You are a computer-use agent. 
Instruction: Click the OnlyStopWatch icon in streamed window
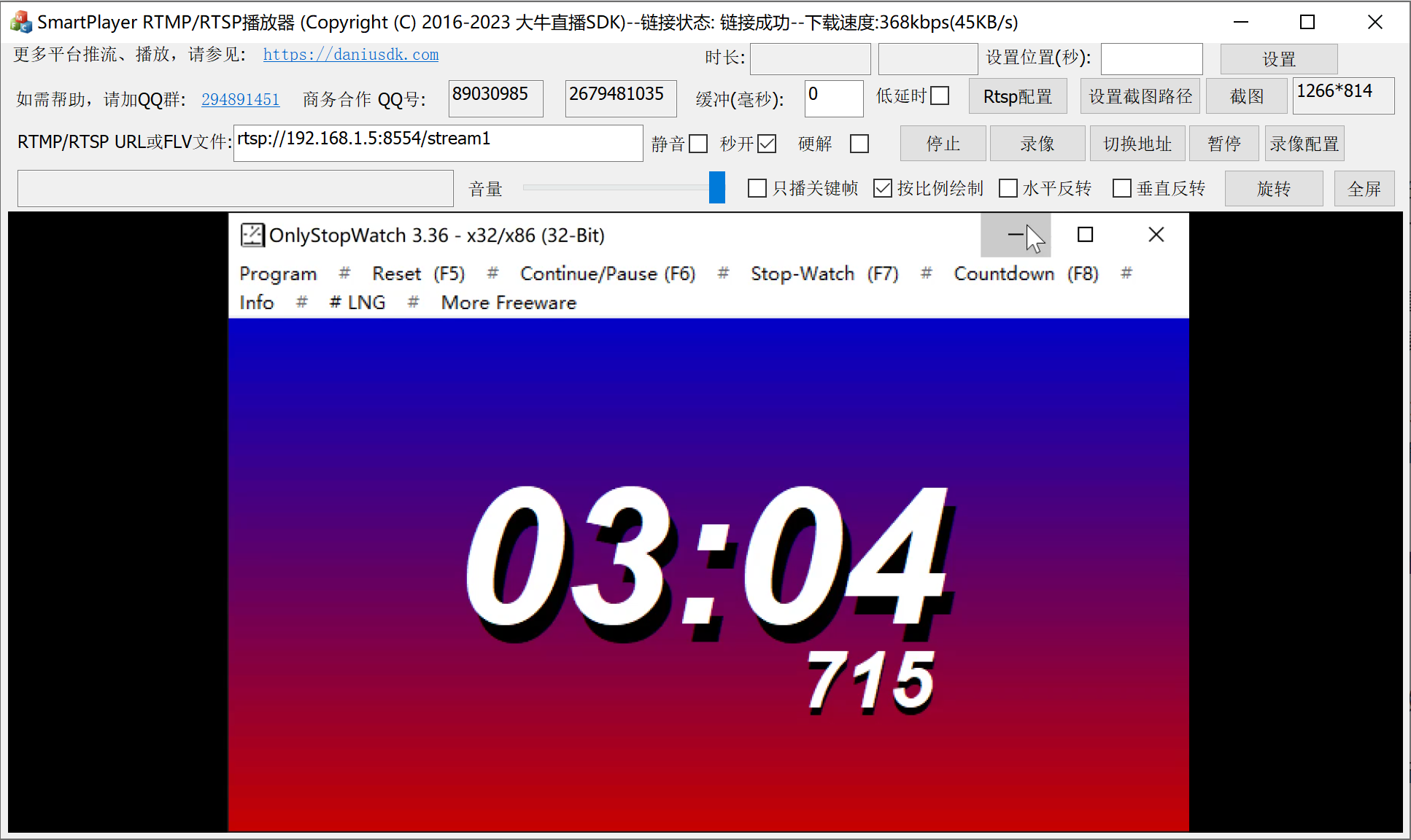click(x=252, y=235)
